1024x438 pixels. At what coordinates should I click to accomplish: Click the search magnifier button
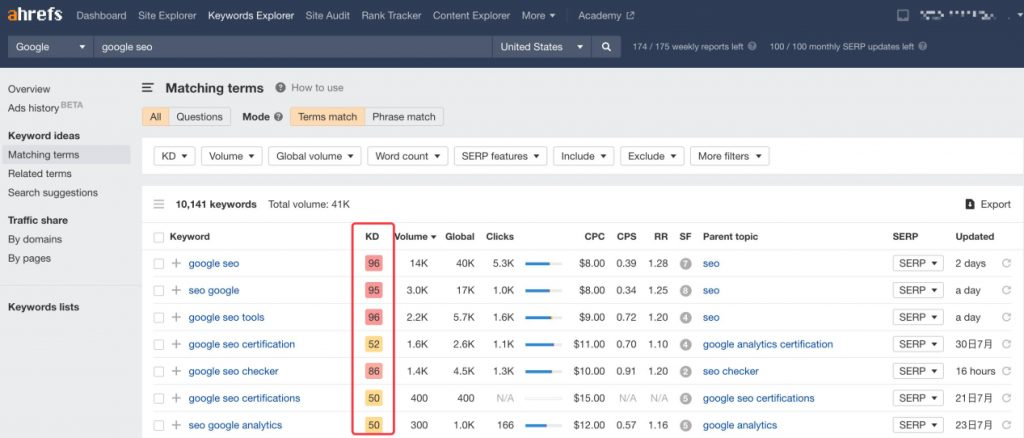[607, 47]
